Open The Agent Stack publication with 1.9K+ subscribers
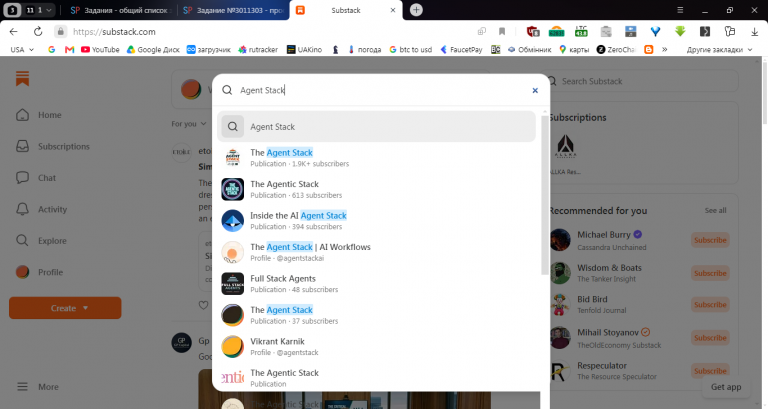 point(376,158)
